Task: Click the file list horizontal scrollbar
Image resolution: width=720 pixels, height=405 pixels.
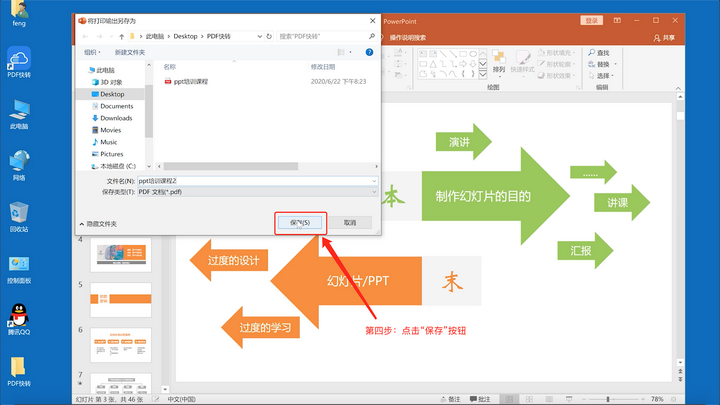Action: [231, 166]
